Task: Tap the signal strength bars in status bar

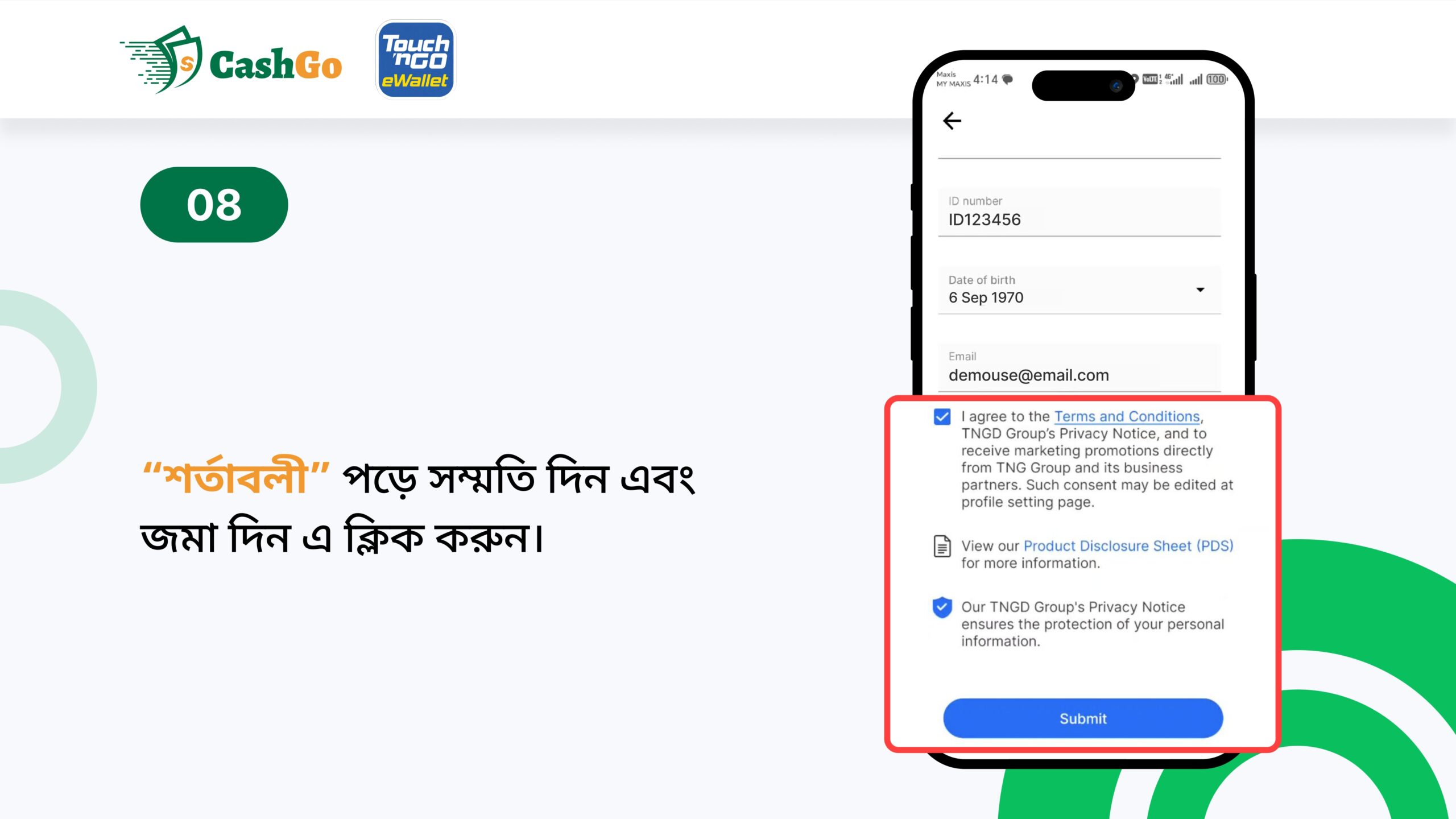Action: tap(1196, 79)
